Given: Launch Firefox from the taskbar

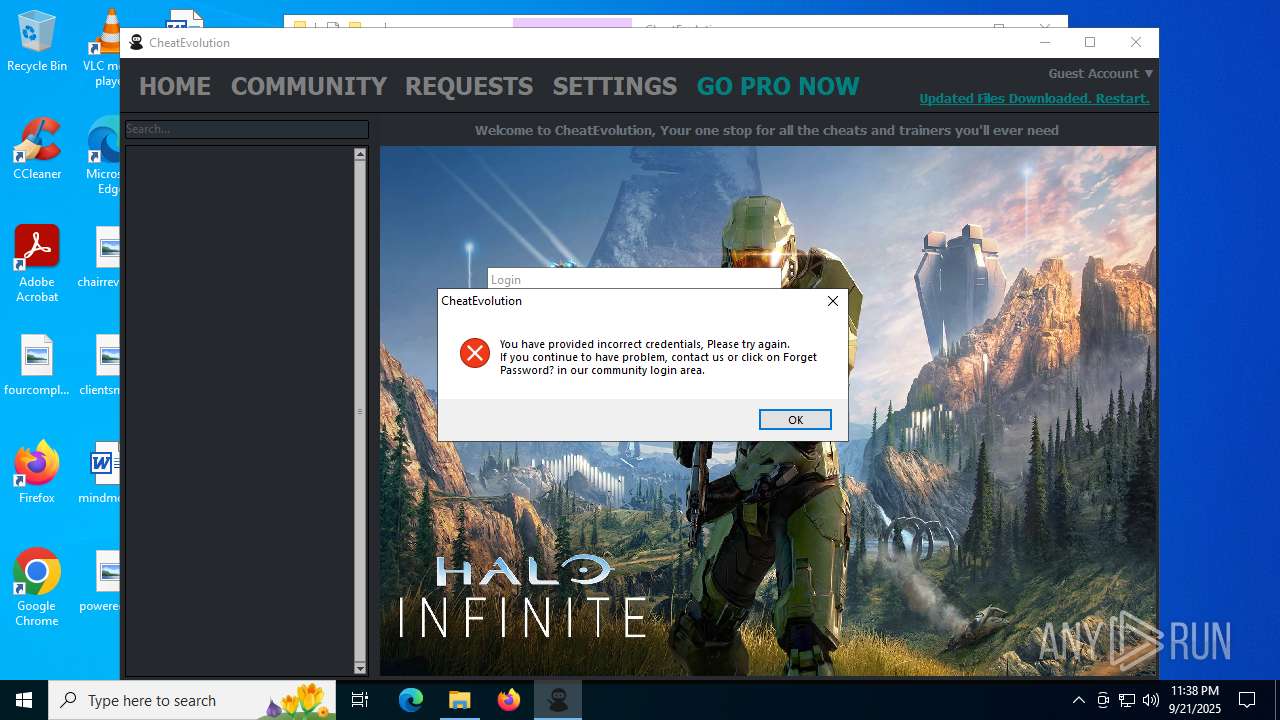Looking at the screenshot, I should (x=508, y=700).
